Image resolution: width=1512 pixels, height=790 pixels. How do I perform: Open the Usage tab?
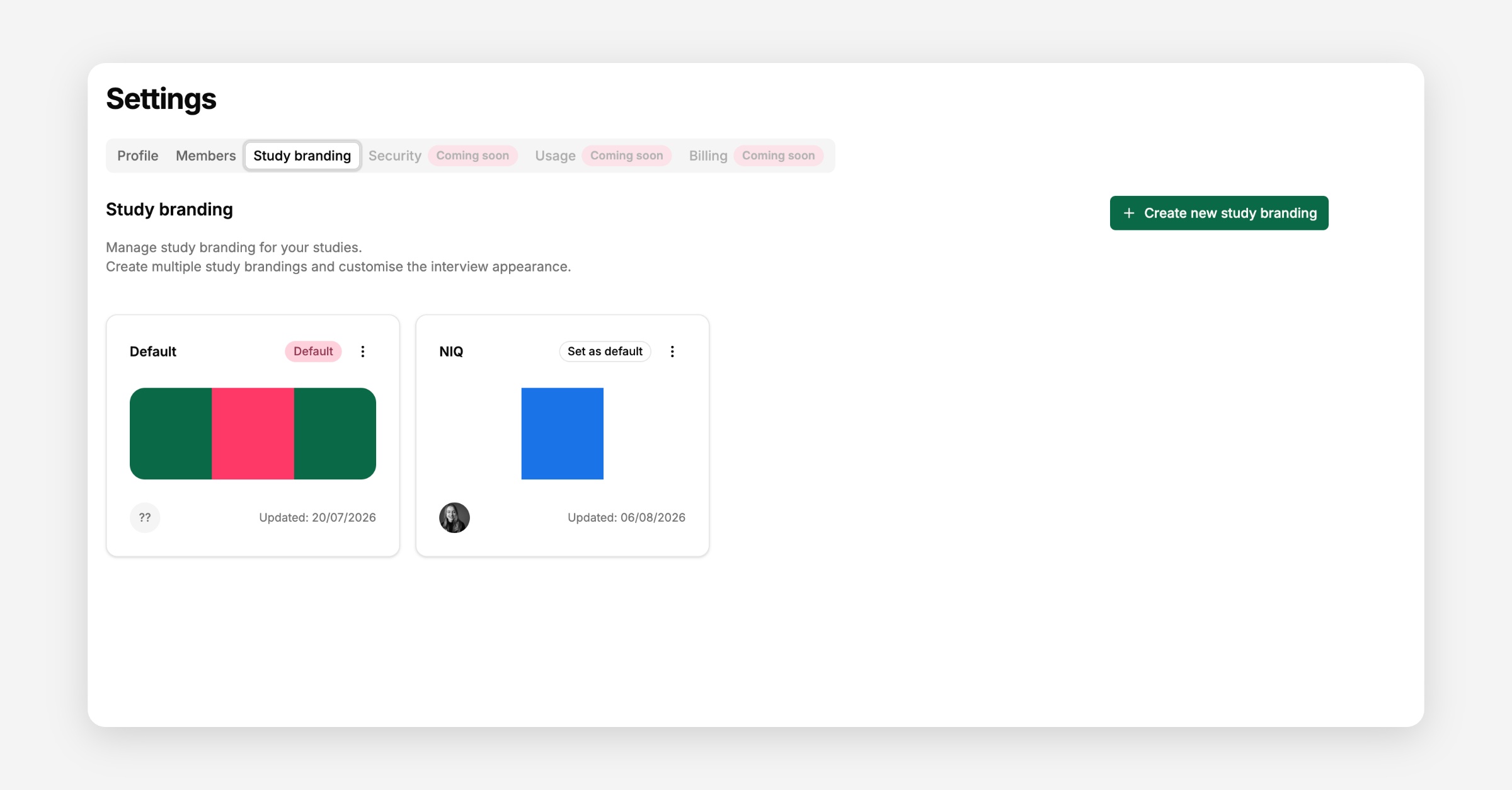pyautogui.click(x=555, y=156)
